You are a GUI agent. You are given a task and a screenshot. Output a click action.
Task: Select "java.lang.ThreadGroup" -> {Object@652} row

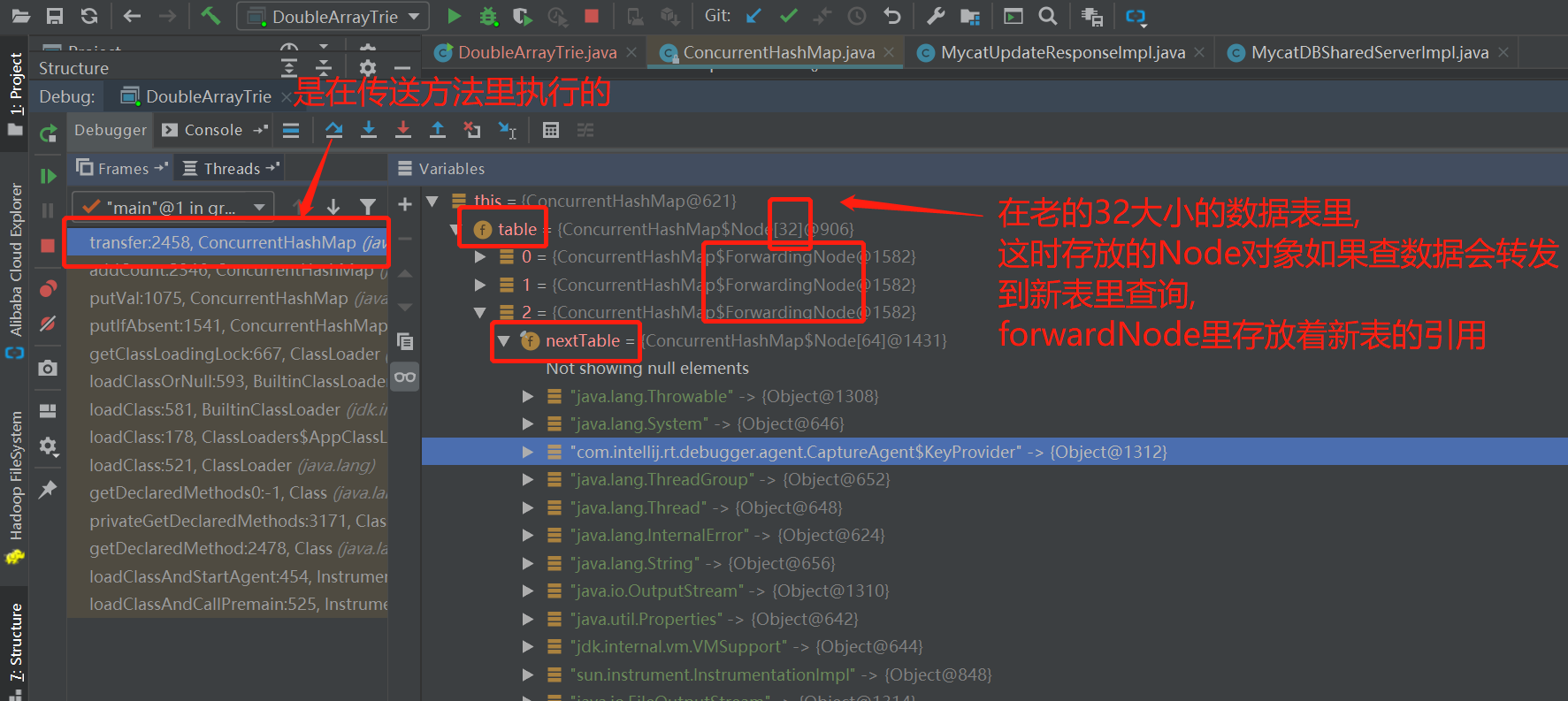pos(995,480)
